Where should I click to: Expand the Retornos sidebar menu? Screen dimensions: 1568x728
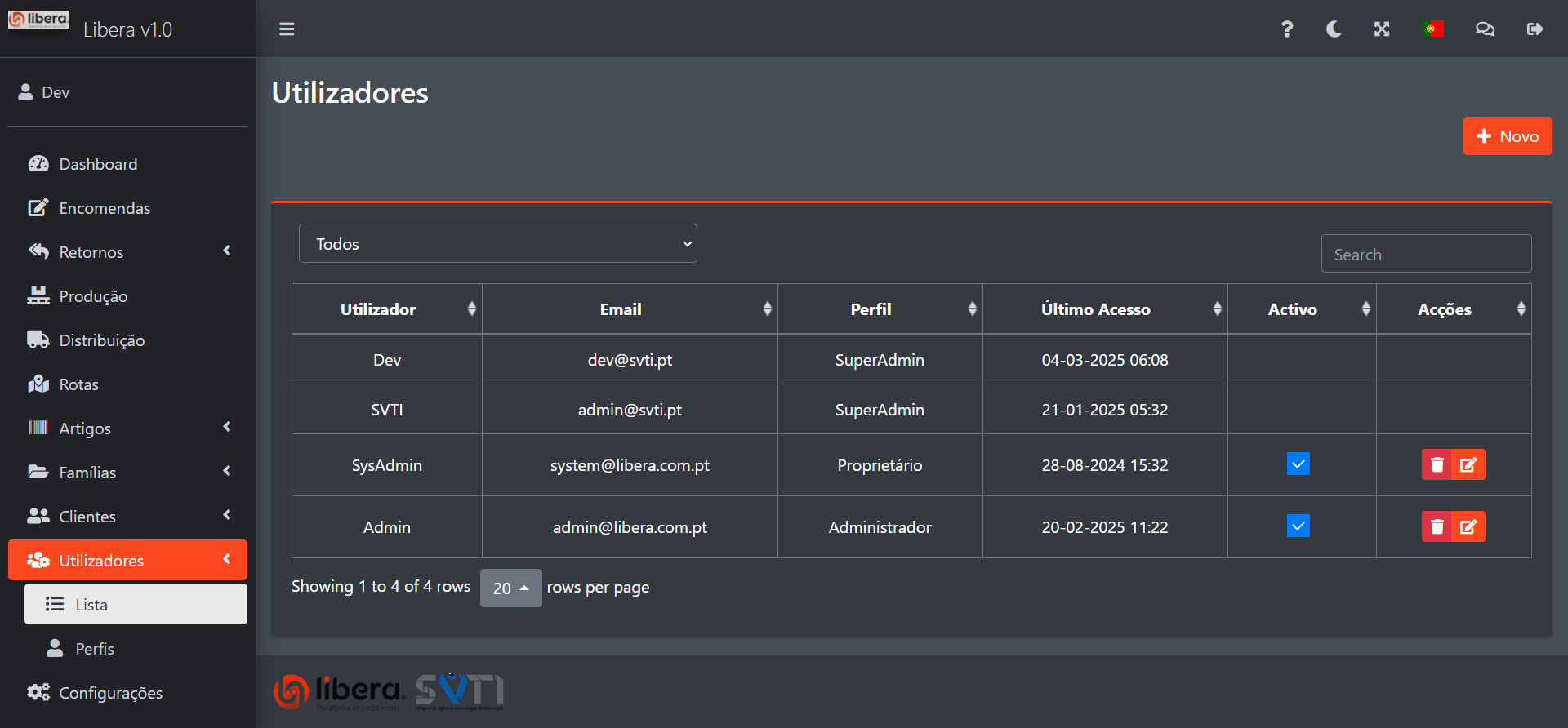[x=128, y=252]
